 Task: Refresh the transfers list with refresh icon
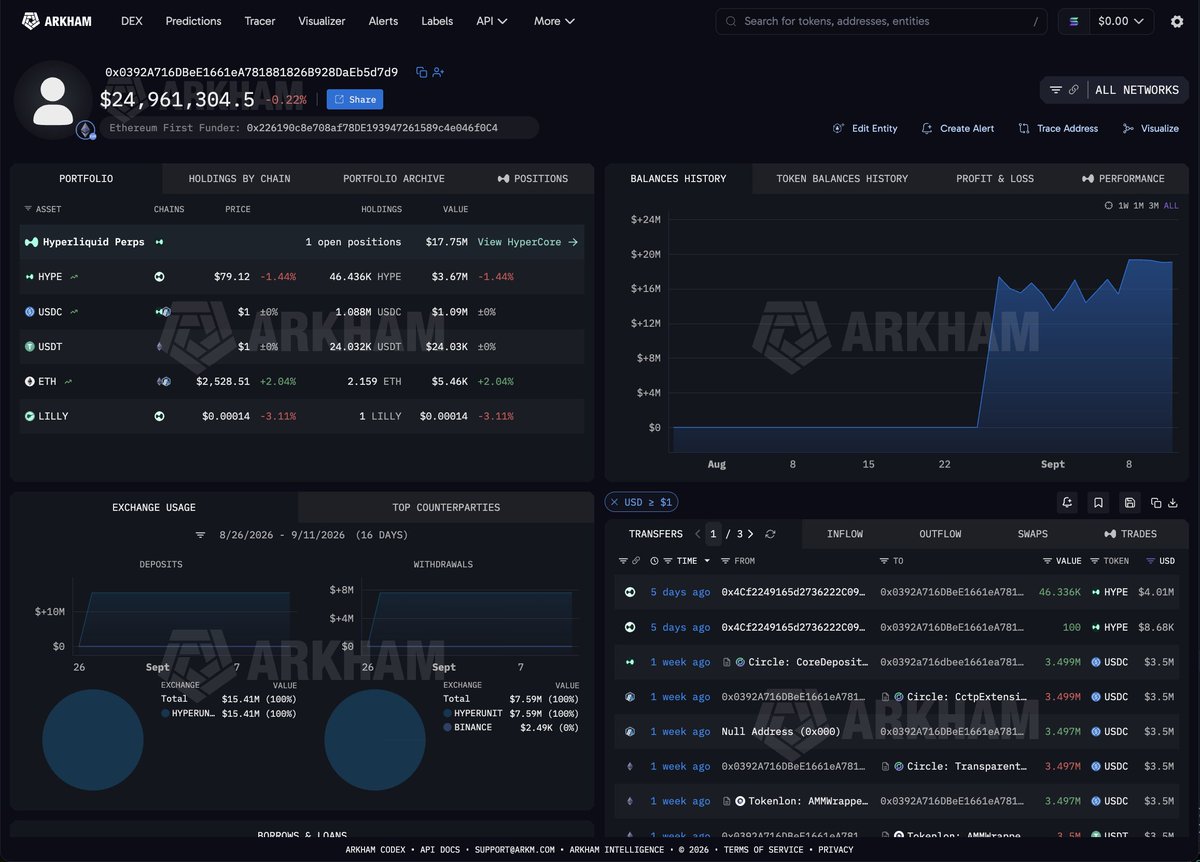770,534
